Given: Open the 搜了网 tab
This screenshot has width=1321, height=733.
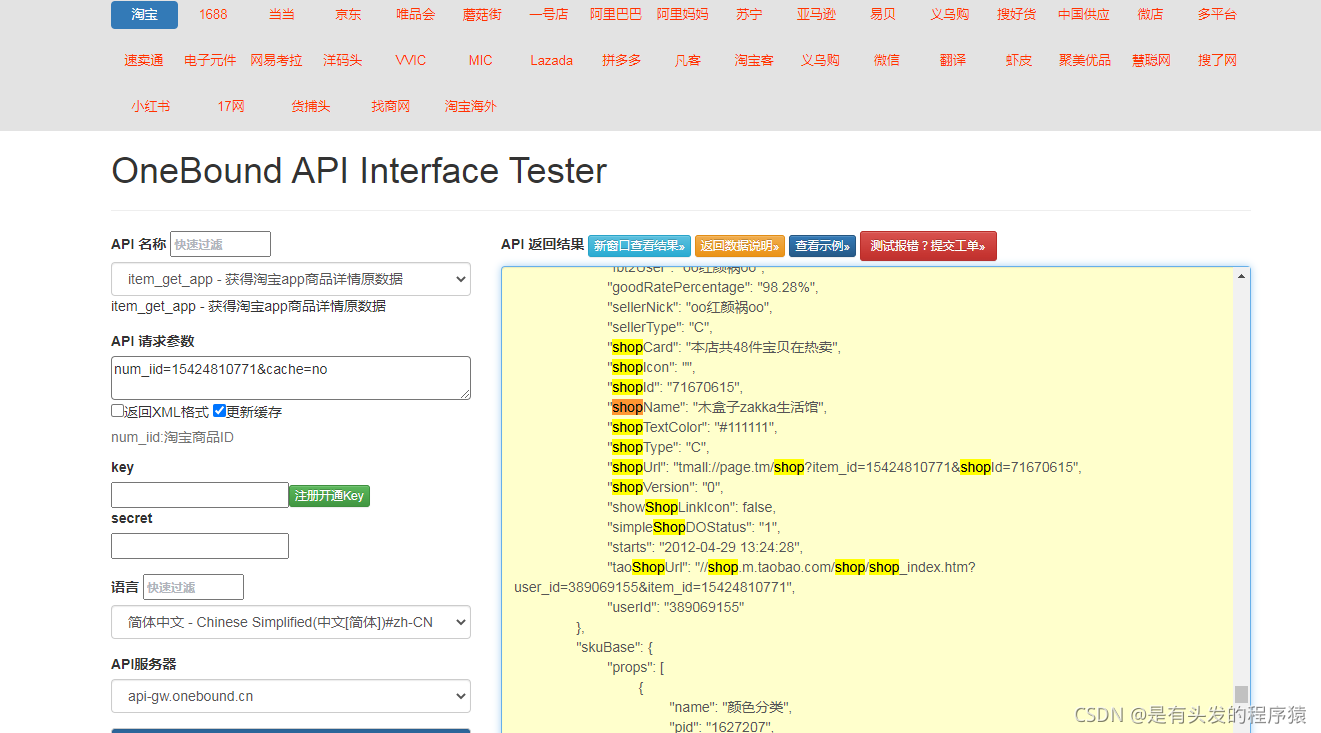Looking at the screenshot, I should [x=1218, y=60].
